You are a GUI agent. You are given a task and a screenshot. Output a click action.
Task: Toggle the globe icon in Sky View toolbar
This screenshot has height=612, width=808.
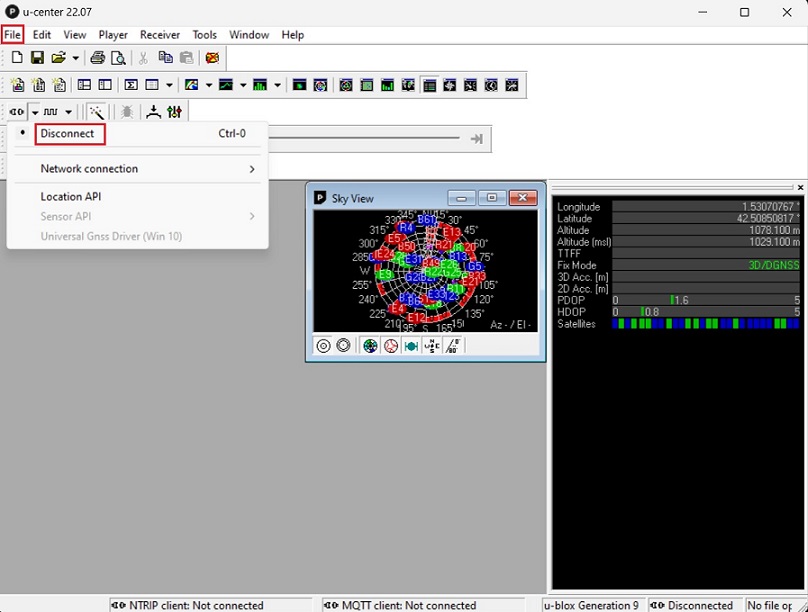pos(370,346)
